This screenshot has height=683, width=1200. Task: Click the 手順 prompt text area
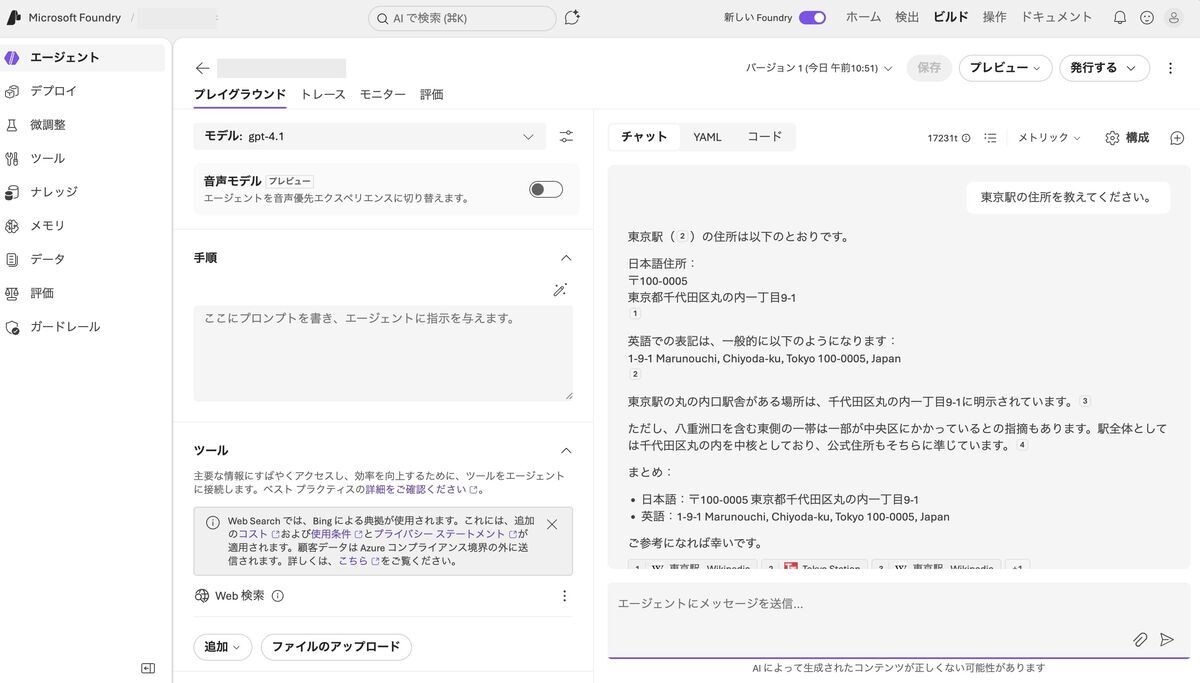(383, 354)
